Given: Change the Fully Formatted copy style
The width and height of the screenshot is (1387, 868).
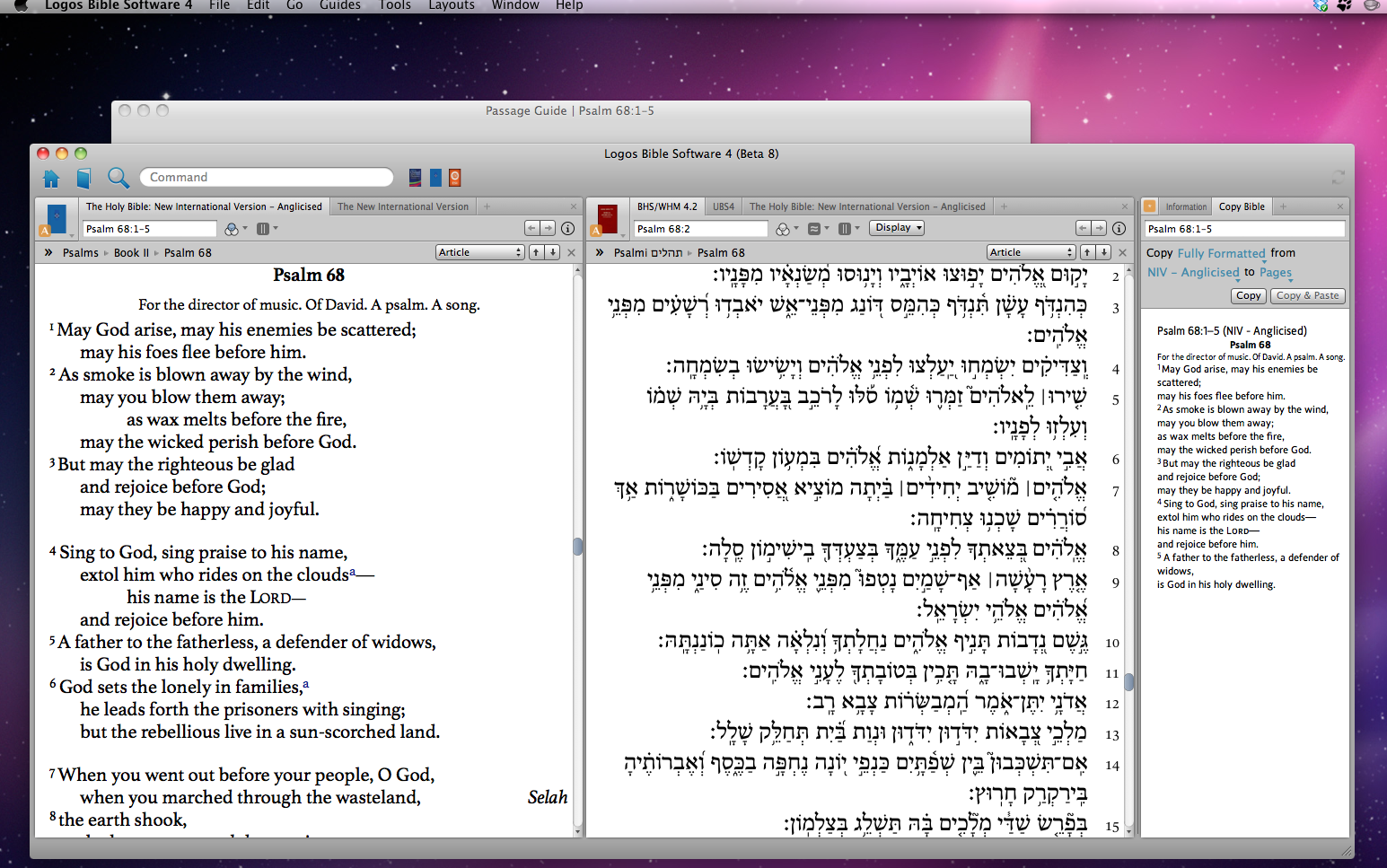Looking at the screenshot, I should coord(1221,254).
